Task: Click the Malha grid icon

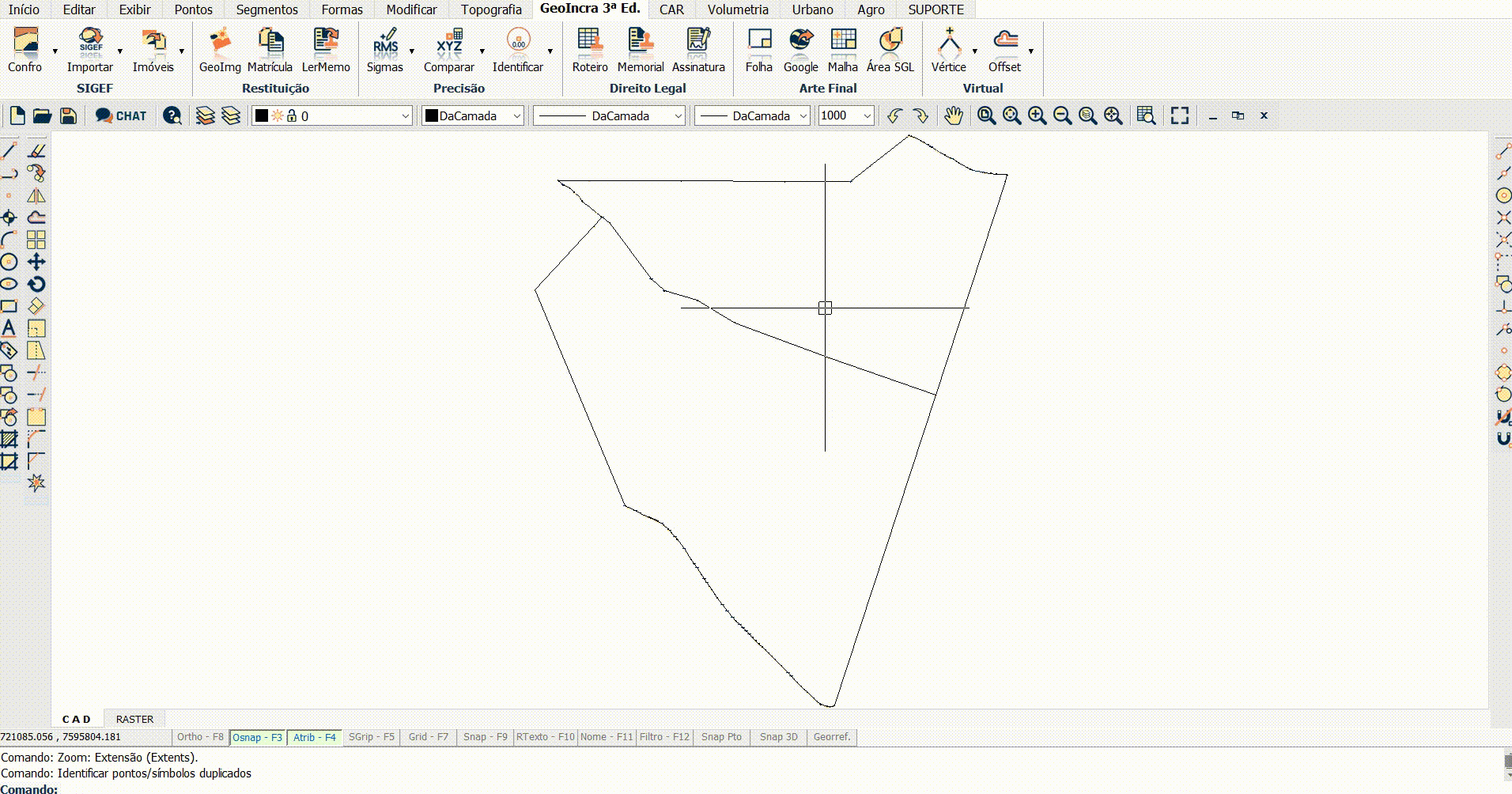Action: (x=843, y=51)
